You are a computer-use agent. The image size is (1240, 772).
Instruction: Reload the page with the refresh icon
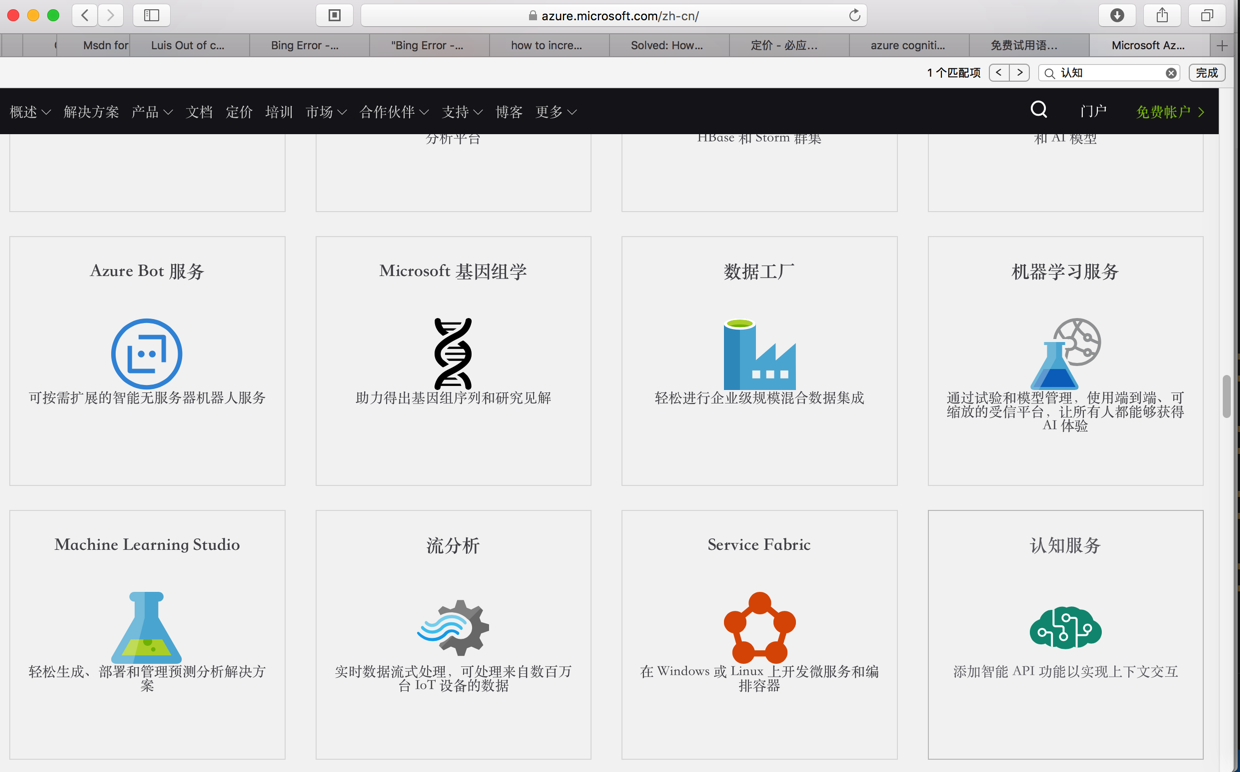point(854,15)
